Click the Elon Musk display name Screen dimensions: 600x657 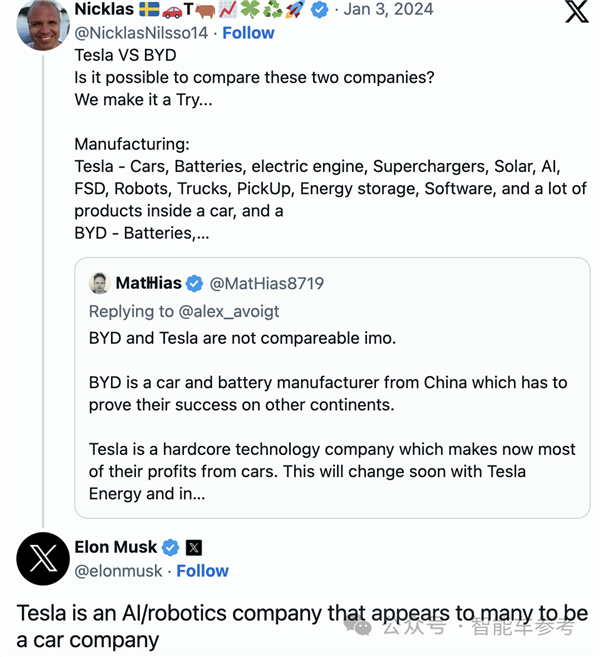(x=116, y=547)
